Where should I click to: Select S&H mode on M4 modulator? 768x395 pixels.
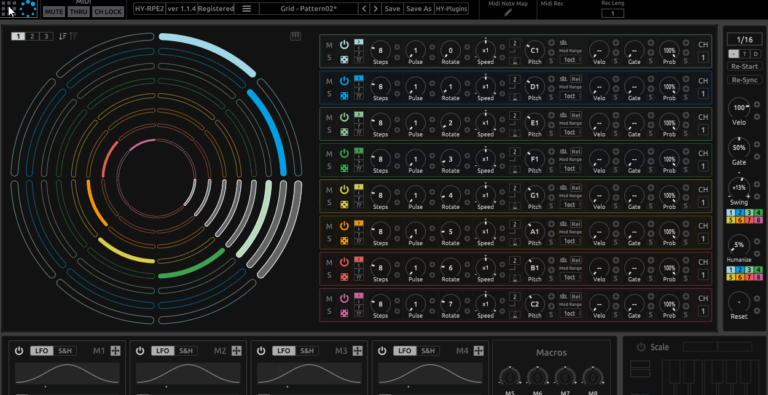(x=428, y=351)
